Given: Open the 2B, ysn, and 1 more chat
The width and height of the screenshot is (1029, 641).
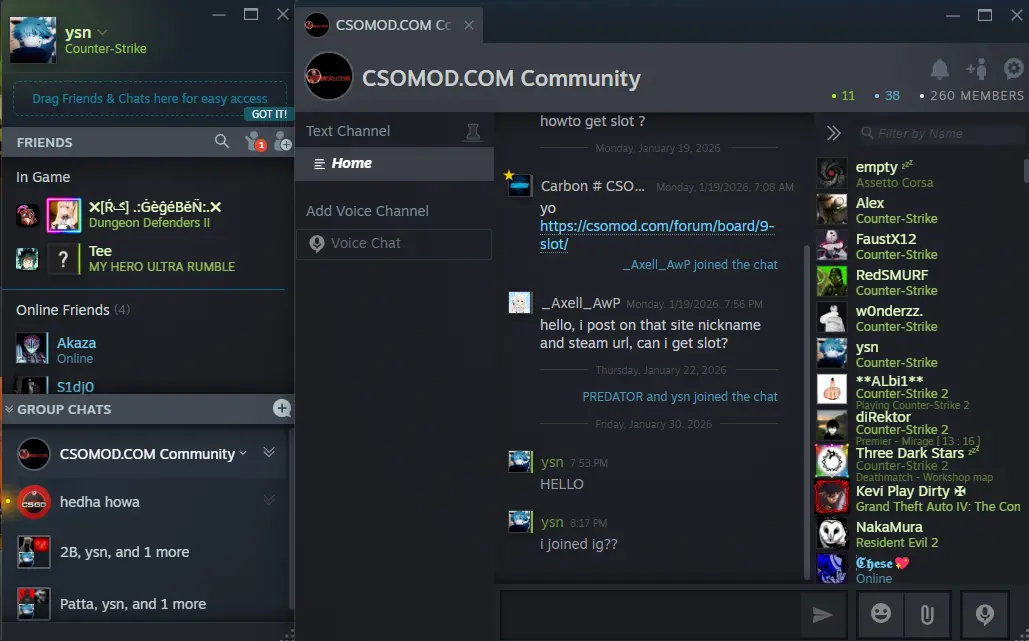Looking at the screenshot, I should (x=146, y=552).
